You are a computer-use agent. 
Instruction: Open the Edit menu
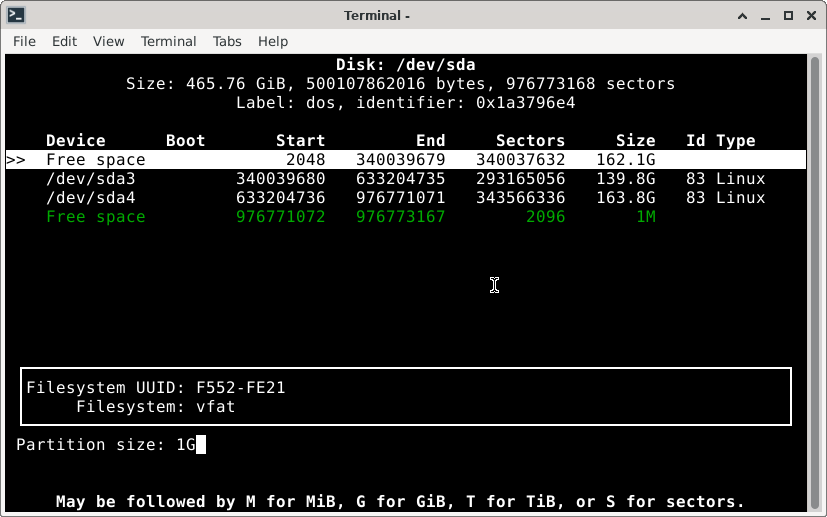(64, 41)
